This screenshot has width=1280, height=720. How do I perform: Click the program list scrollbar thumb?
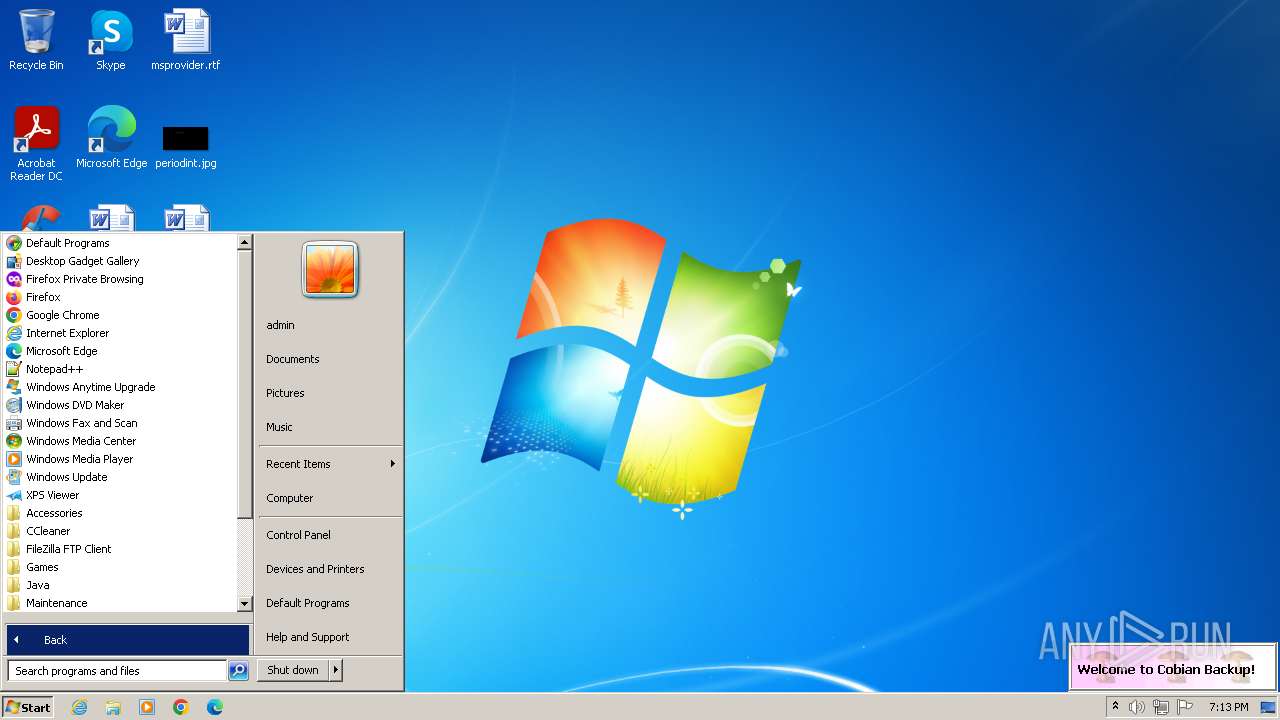(244, 384)
